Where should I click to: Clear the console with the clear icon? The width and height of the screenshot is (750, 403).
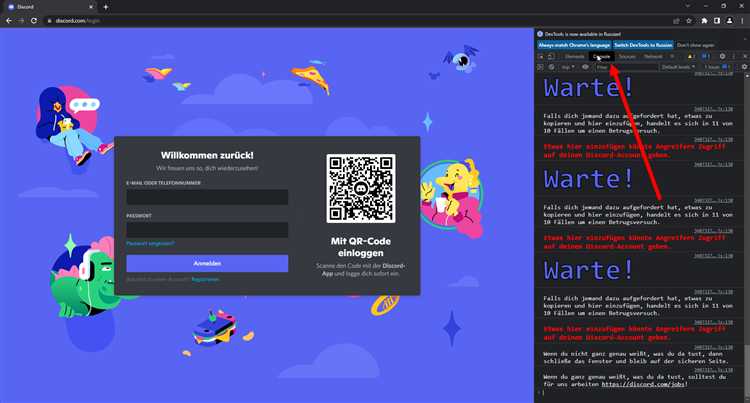point(551,67)
